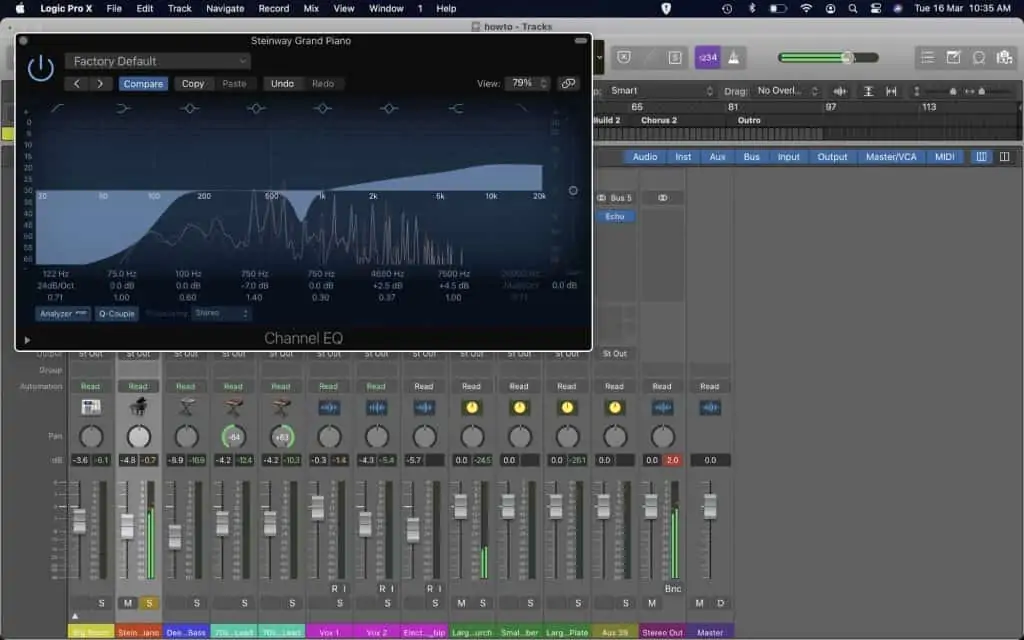This screenshot has height=640, width=1024.
Task: Open the Track menu
Action: tap(179, 8)
